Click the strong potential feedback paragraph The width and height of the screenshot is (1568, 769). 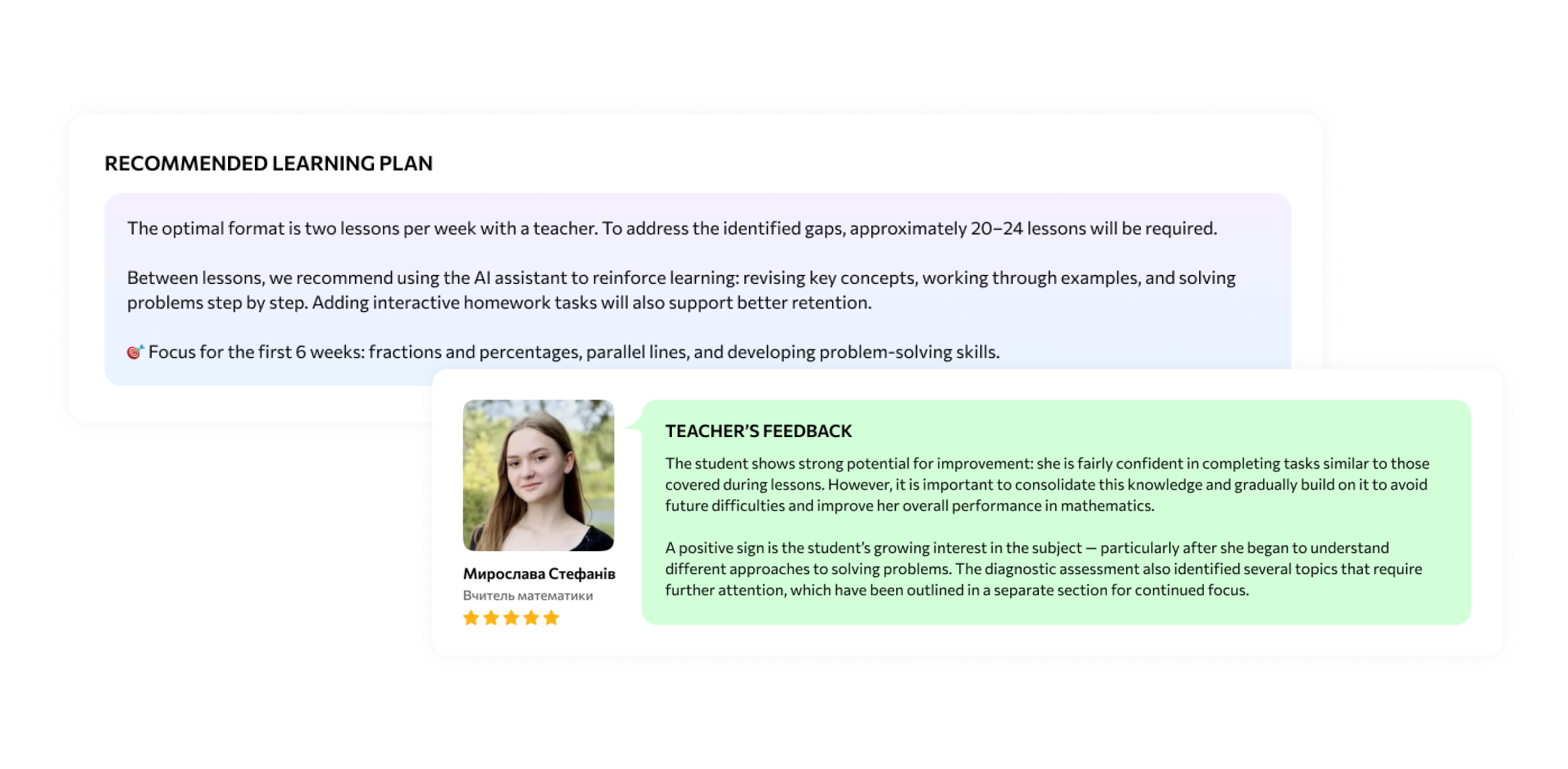tap(1047, 484)
